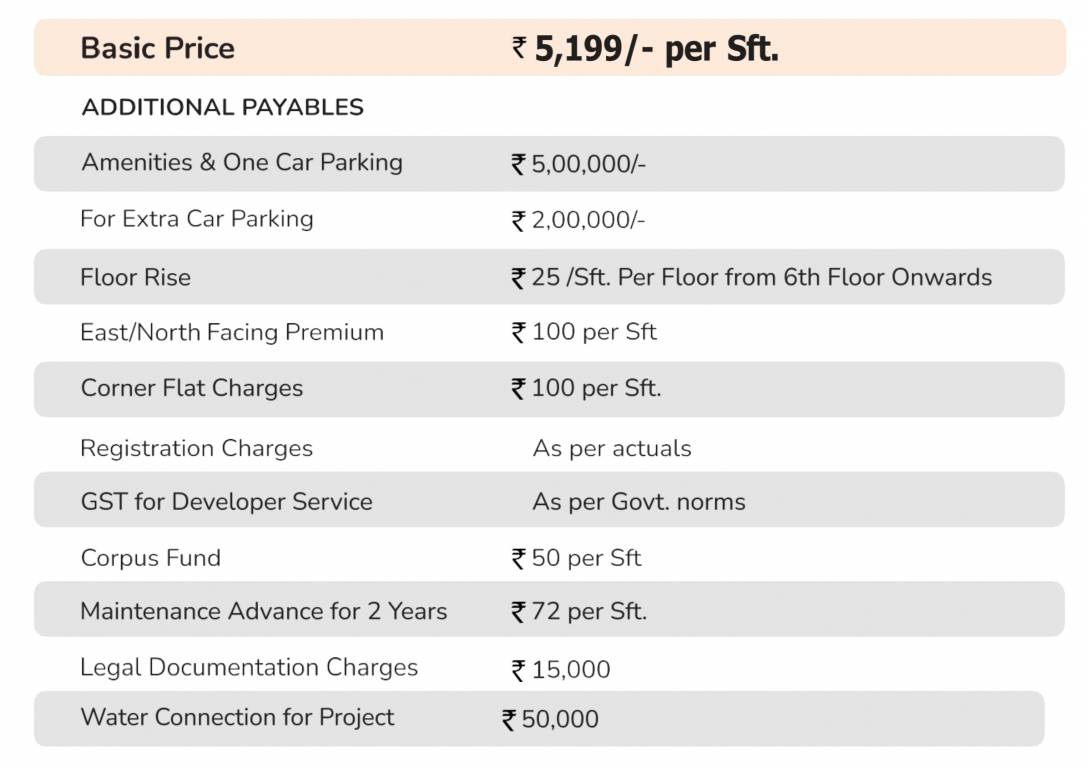
Task: Click the rupee icon before 2,00,000/-
Action: pos(518,221)
